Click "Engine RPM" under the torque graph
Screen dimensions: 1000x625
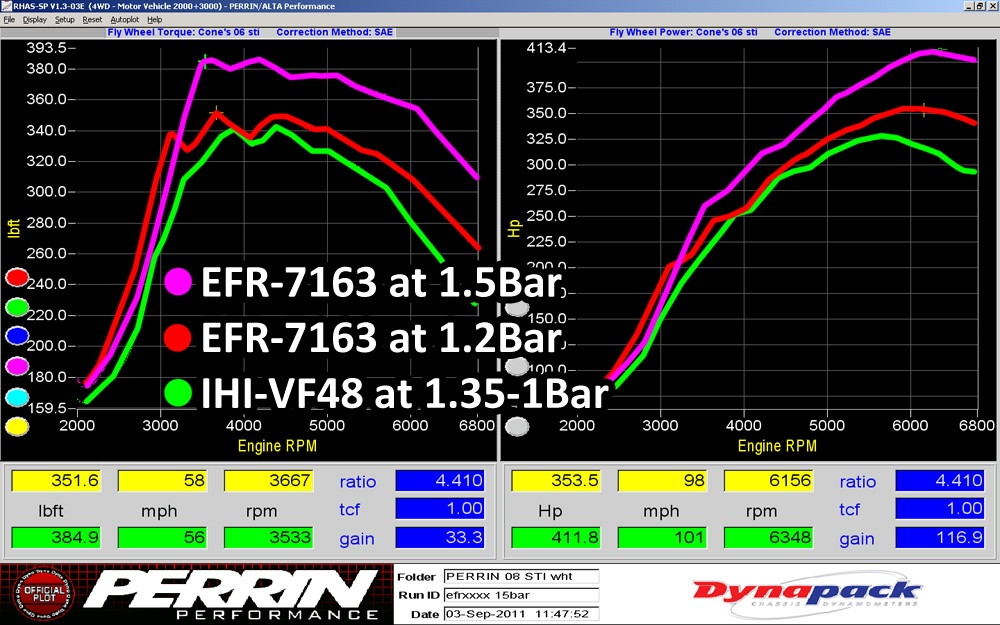(277, 446)
